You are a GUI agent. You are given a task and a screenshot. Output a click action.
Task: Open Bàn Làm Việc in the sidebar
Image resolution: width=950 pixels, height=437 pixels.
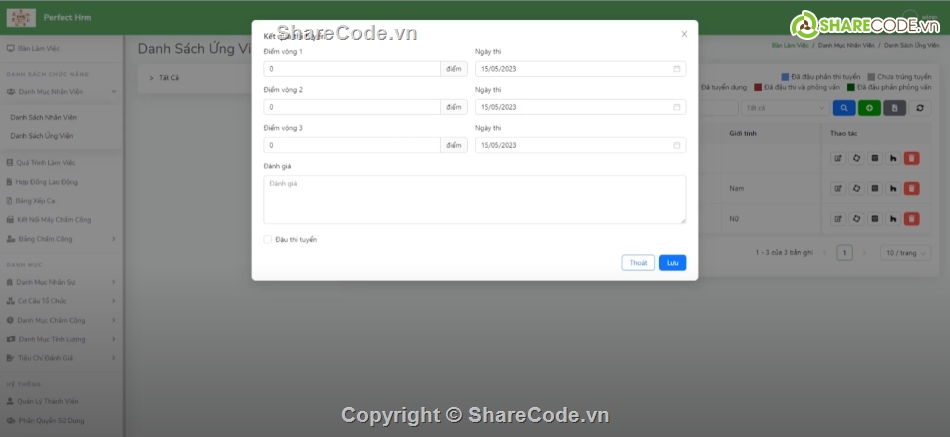[x=39, y=48]
